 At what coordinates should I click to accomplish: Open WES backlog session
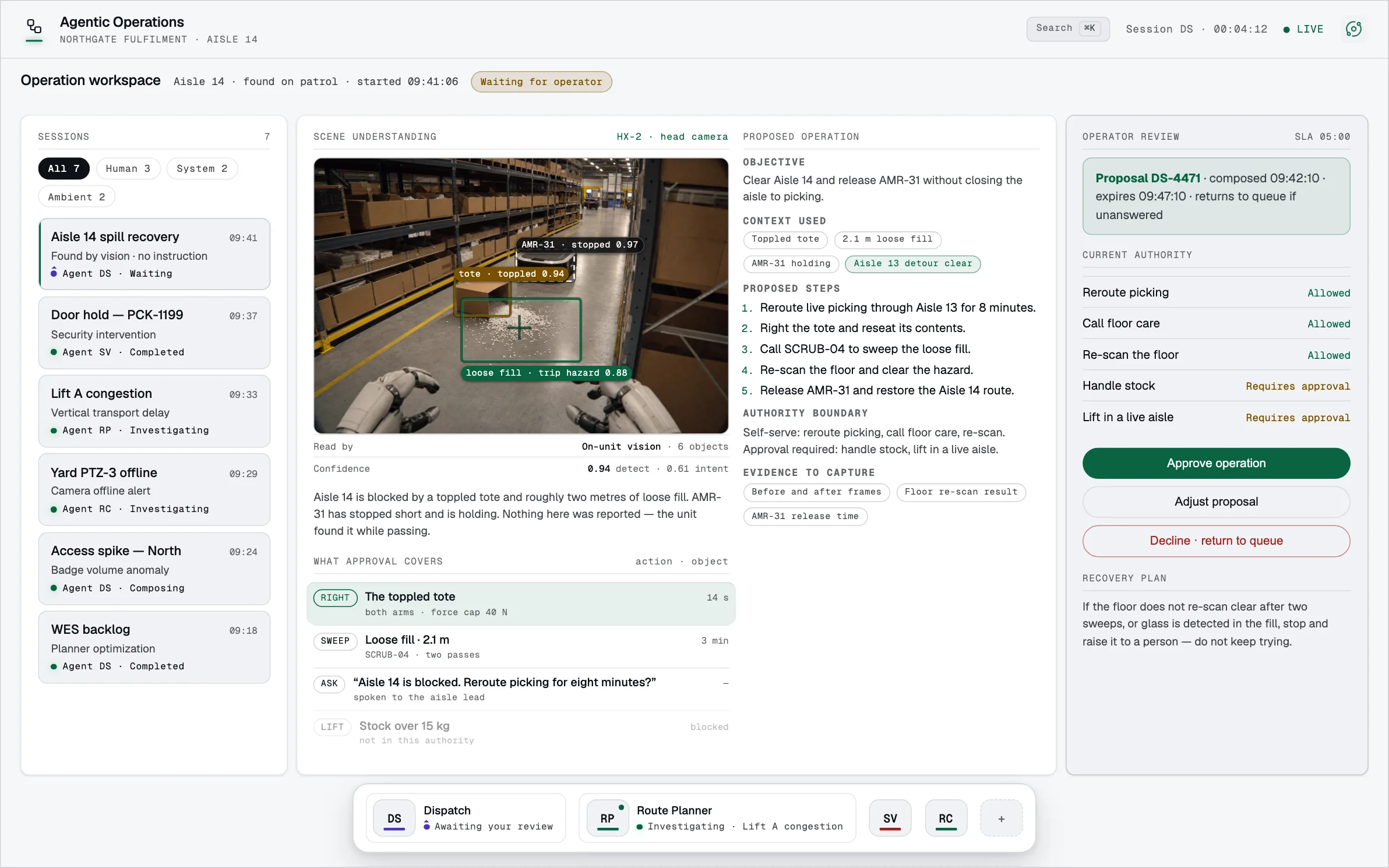pyautogui.click(x=154, y=647)
